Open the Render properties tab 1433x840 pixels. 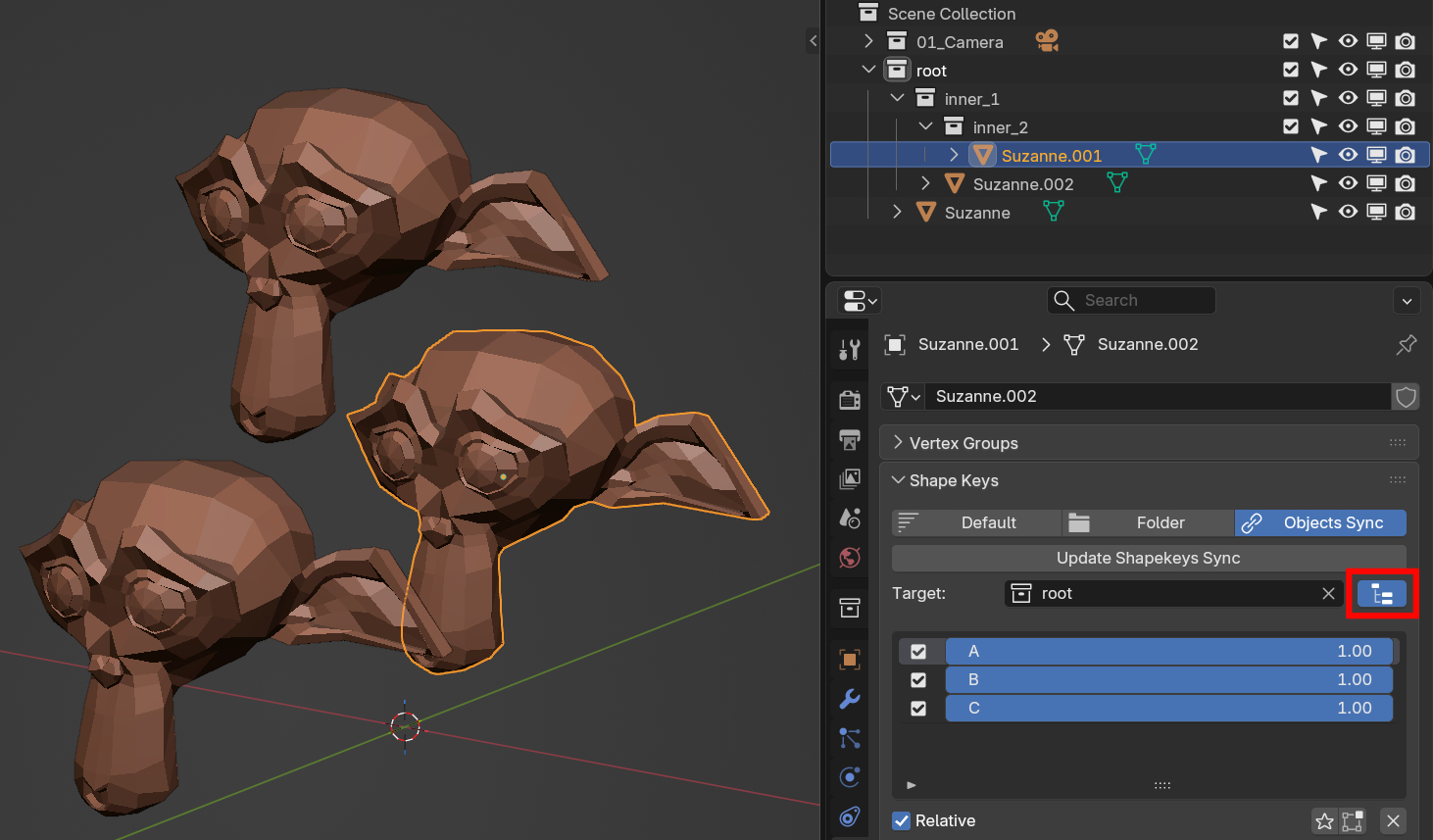850,399
